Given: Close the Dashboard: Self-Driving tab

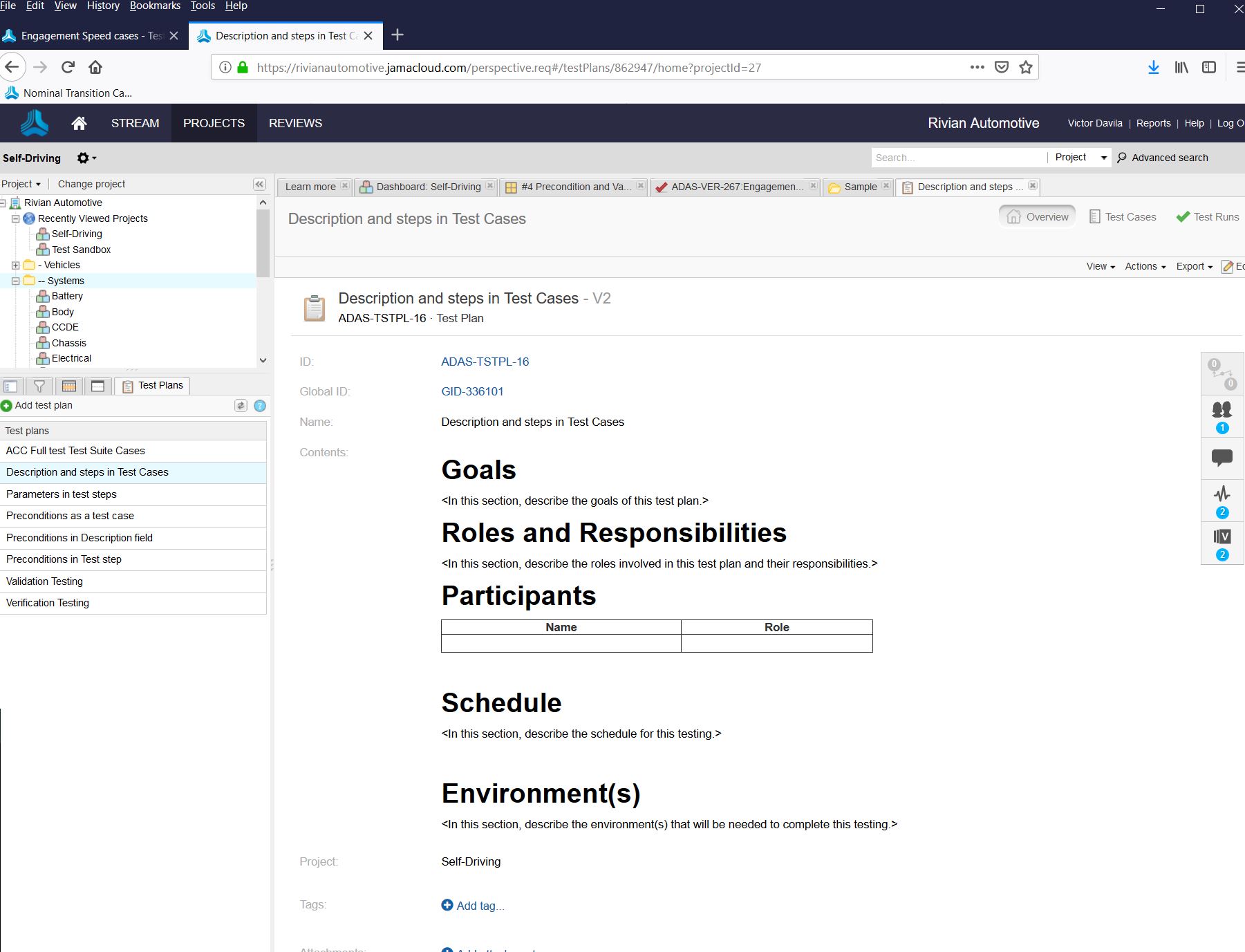Looking at the screenshot, I should (490, 186).
